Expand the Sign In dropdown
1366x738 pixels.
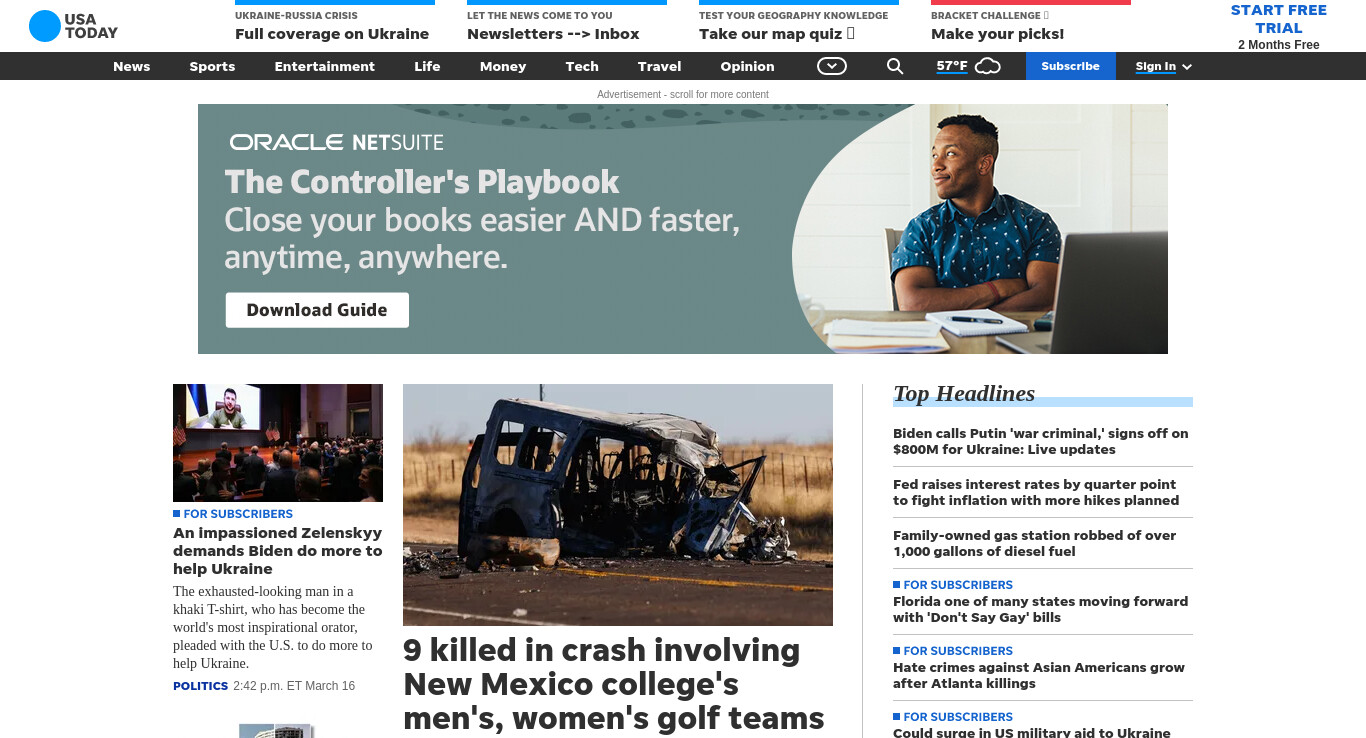(x=1163, y=66)
